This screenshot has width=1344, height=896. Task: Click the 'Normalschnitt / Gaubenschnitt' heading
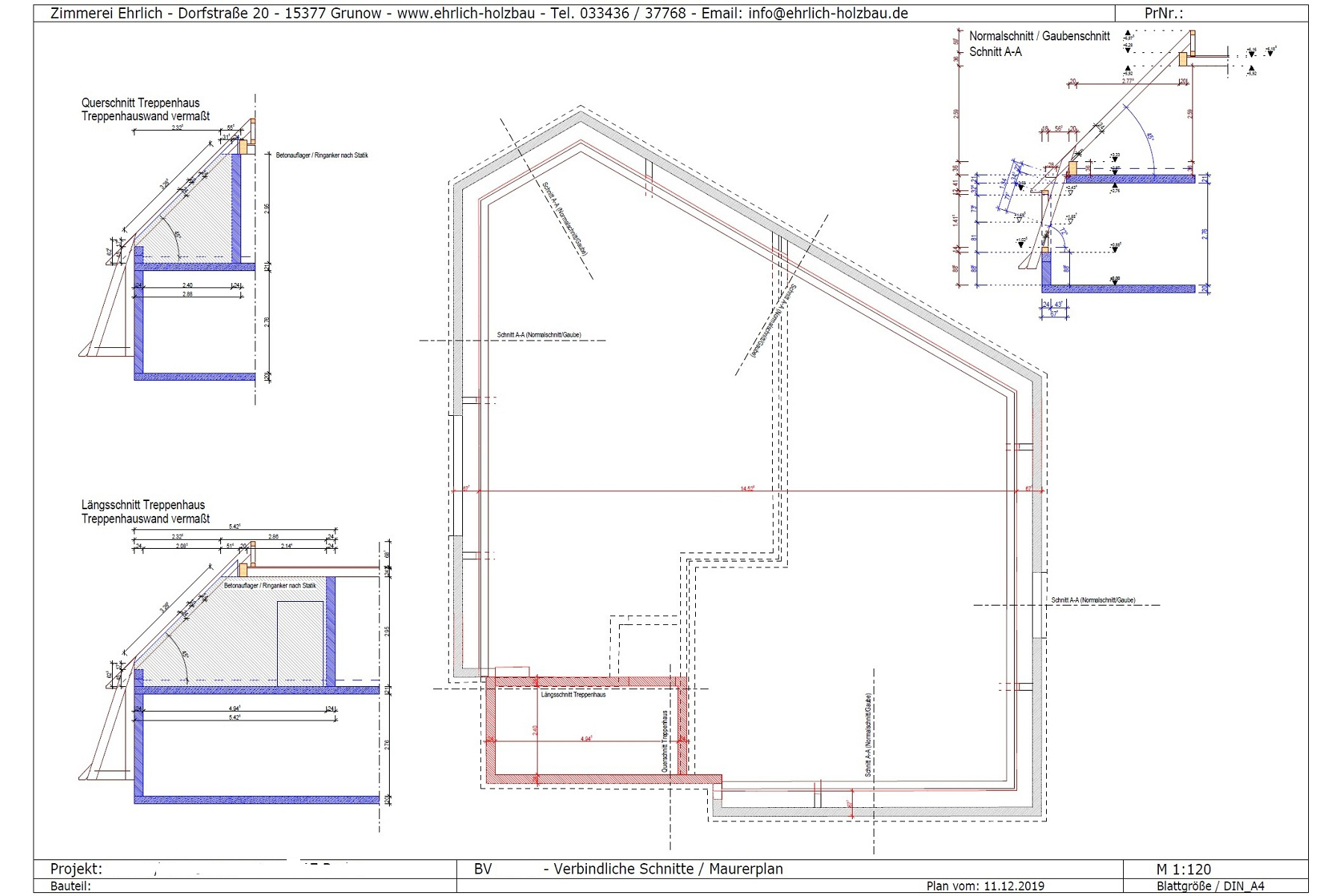coord(1039,36)
